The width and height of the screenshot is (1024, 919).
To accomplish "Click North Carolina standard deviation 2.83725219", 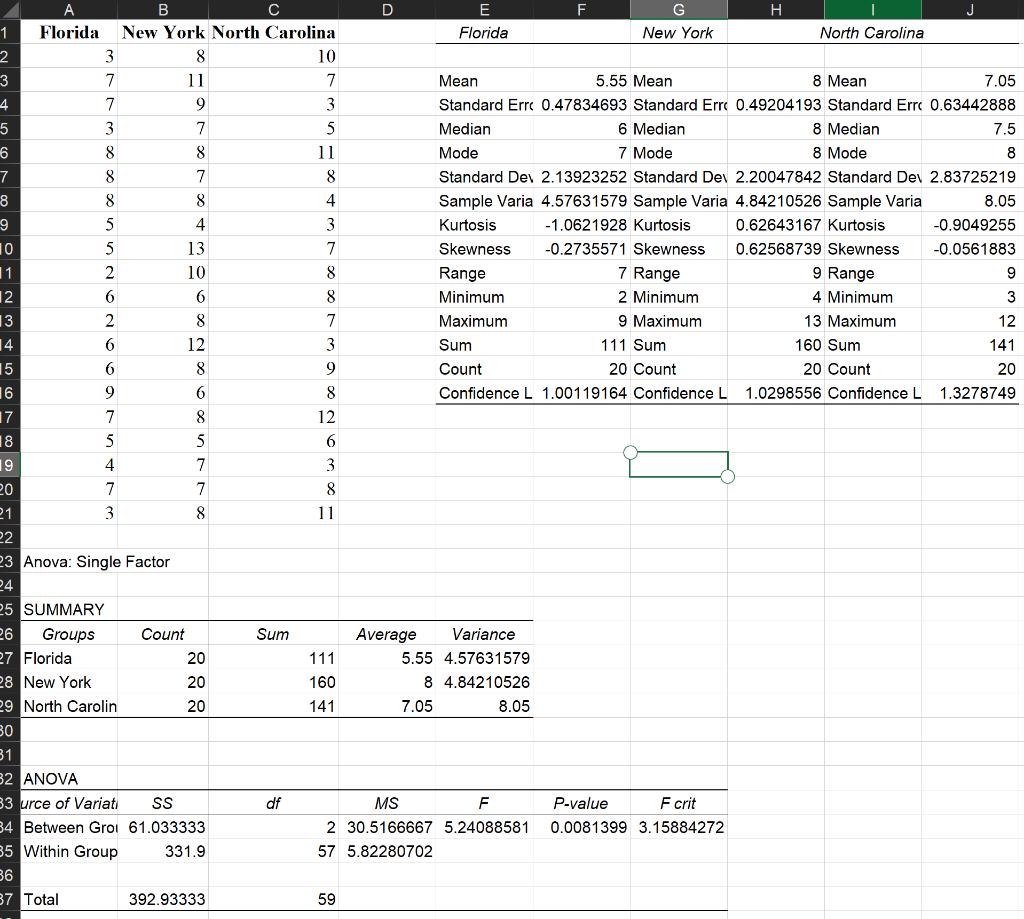I will pos(973,177).
